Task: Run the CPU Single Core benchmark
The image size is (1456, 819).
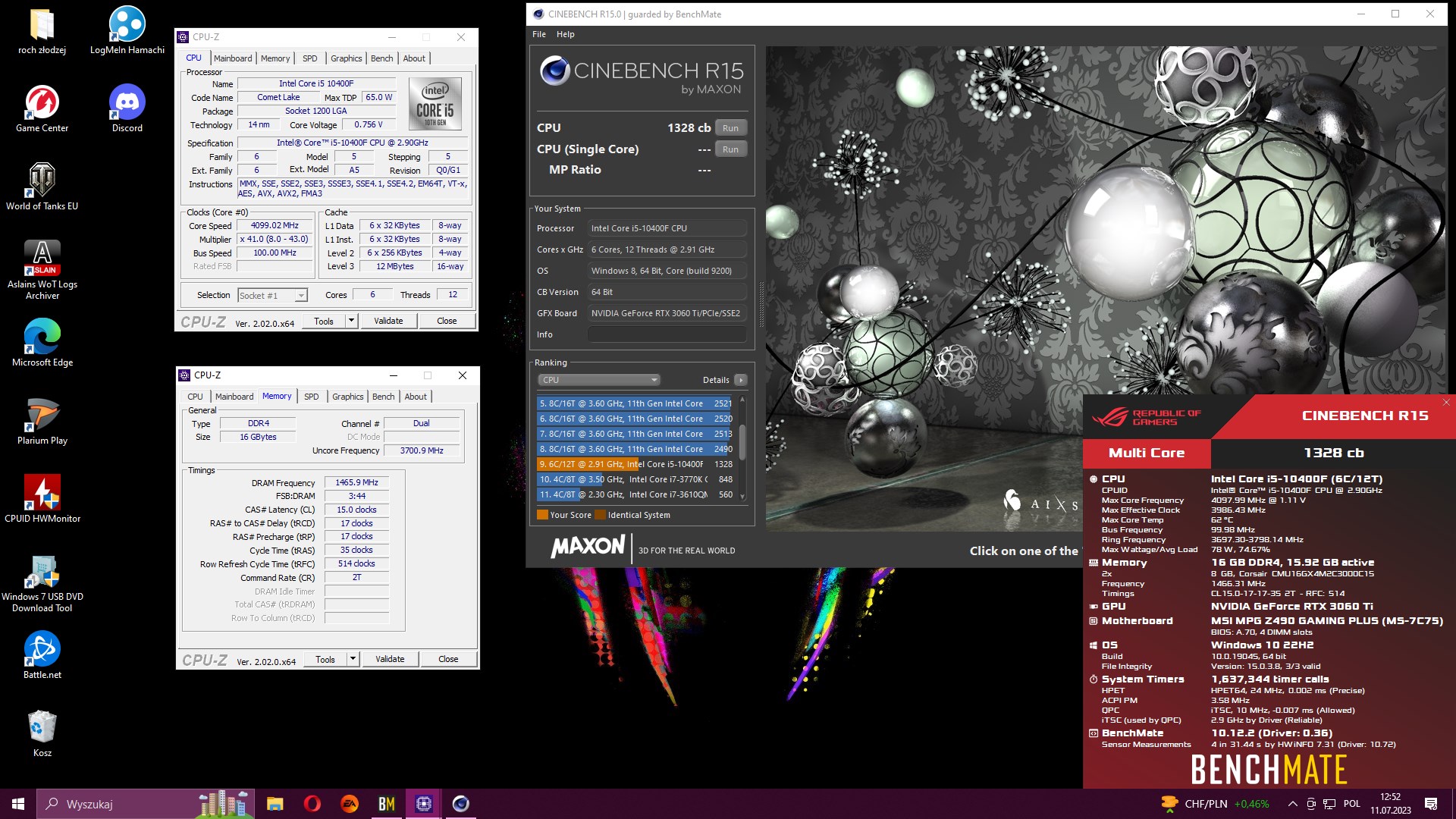Action: pyautogui.click(x=730, y=149)
